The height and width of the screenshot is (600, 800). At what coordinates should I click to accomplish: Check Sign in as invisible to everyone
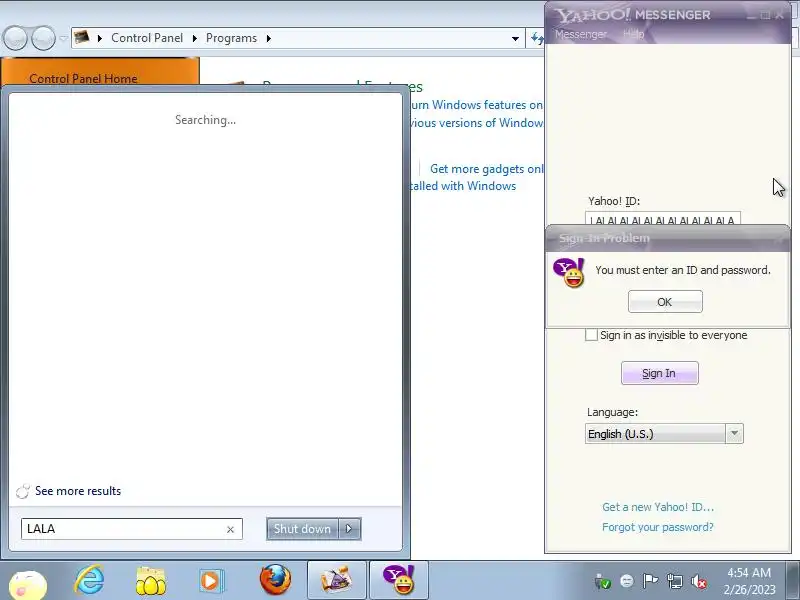(x=591, y=335)
